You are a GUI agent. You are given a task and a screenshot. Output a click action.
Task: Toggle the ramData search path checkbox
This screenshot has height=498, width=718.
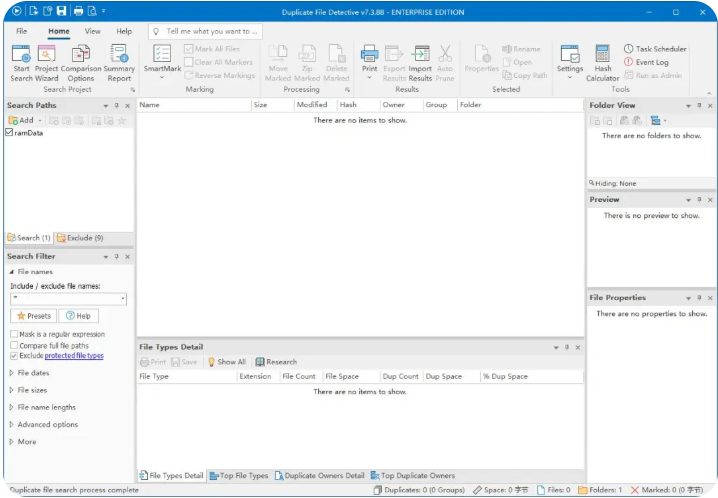(9, 132)
